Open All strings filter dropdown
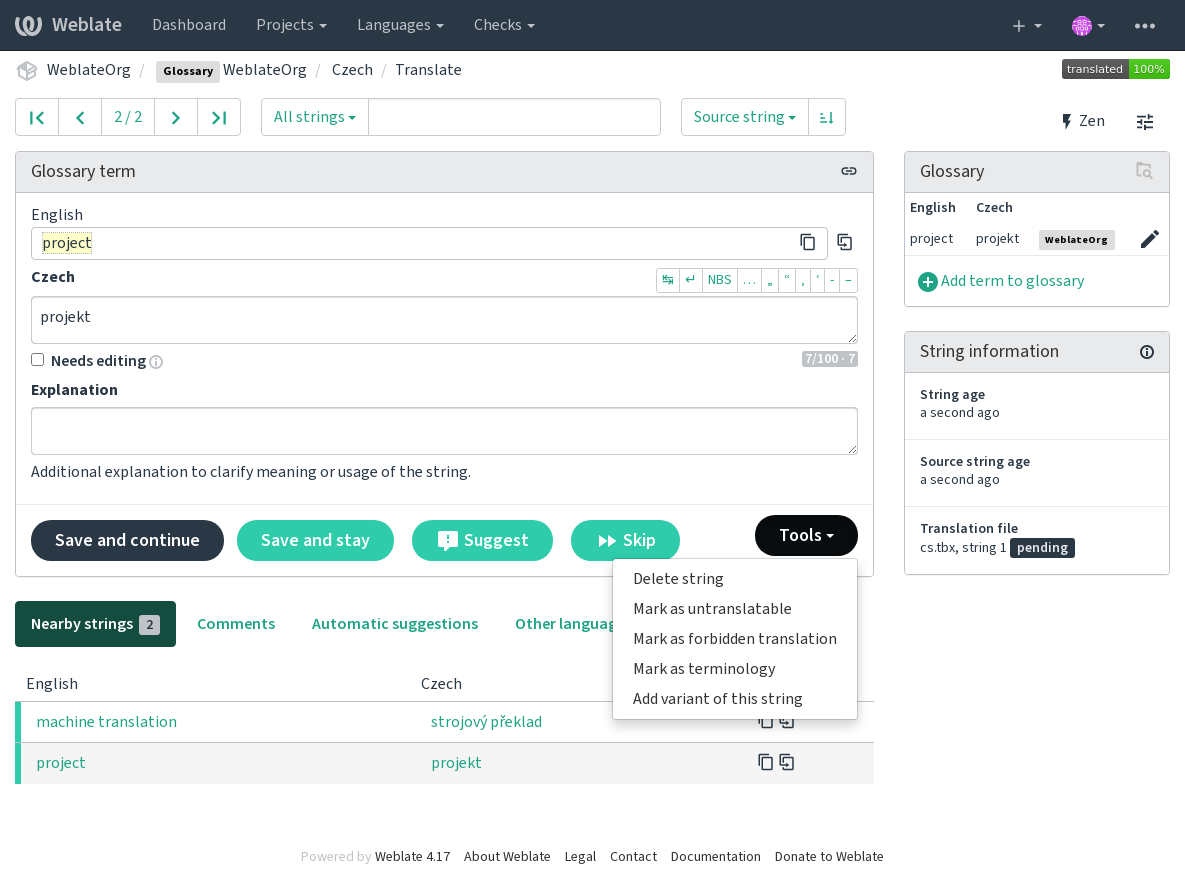 coord(314,117)
